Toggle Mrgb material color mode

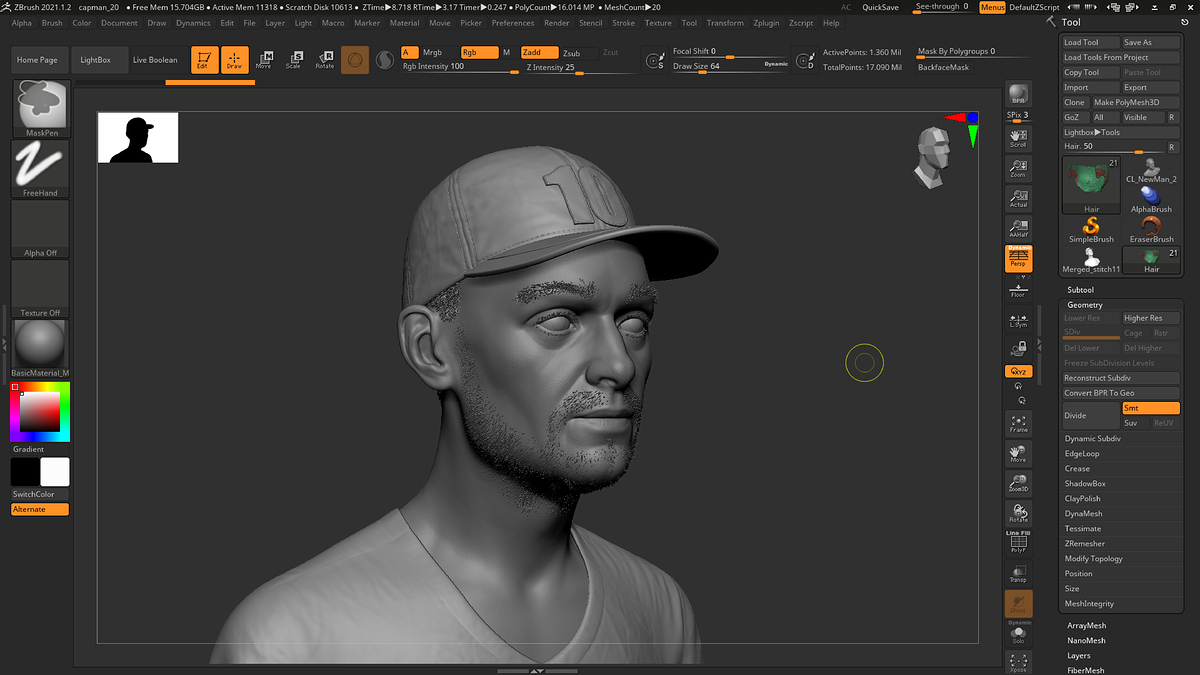click(x=432, y=52)
